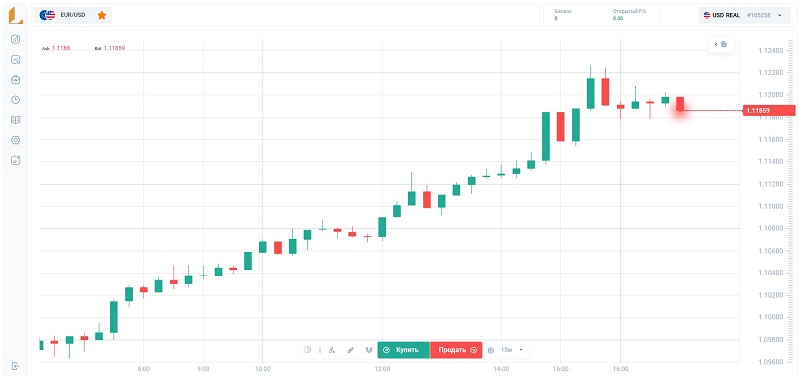Screen dimensions: 800x377
Task: Expand the collapsed side panel arrow
Action: pos(720,44)
